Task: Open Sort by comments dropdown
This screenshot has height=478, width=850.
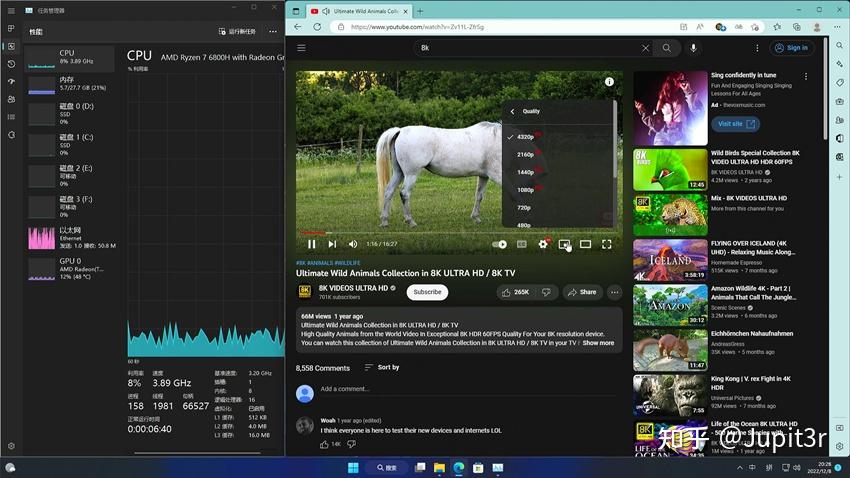Action: (382, 367)
